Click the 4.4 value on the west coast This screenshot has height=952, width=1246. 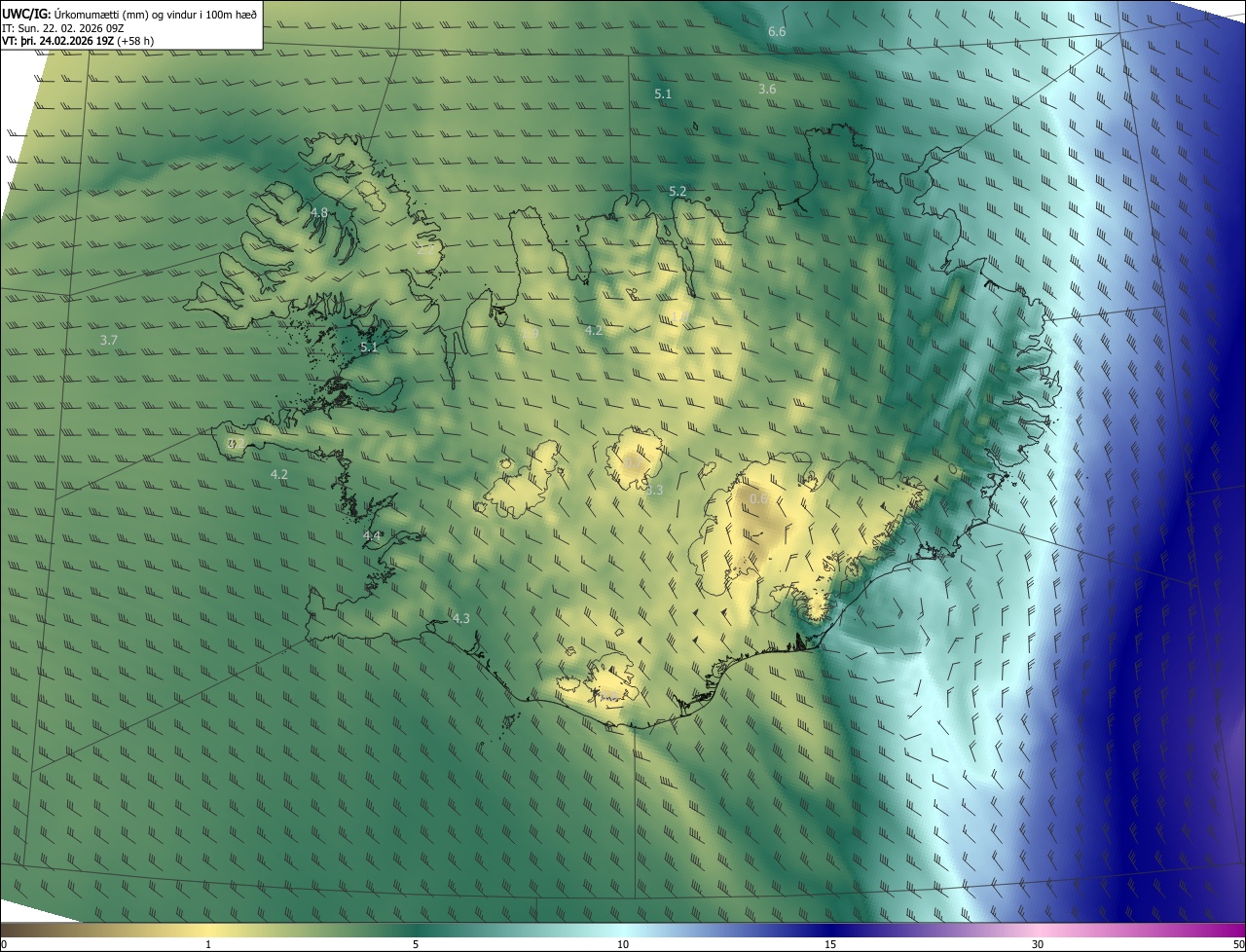click(x=372, y=535)
